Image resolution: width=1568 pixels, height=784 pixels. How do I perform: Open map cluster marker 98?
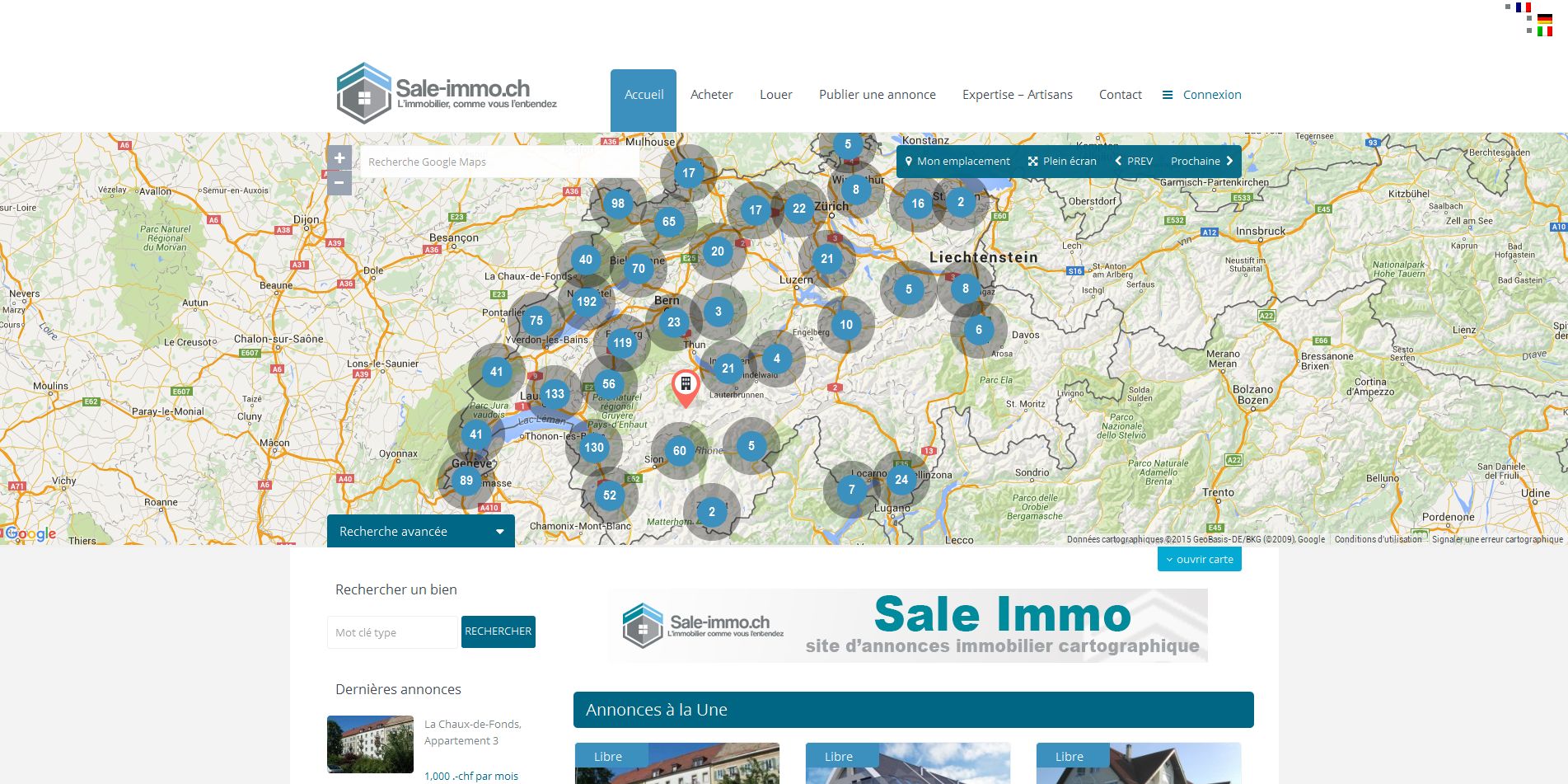pyautogui.click(x=618, y=204)
